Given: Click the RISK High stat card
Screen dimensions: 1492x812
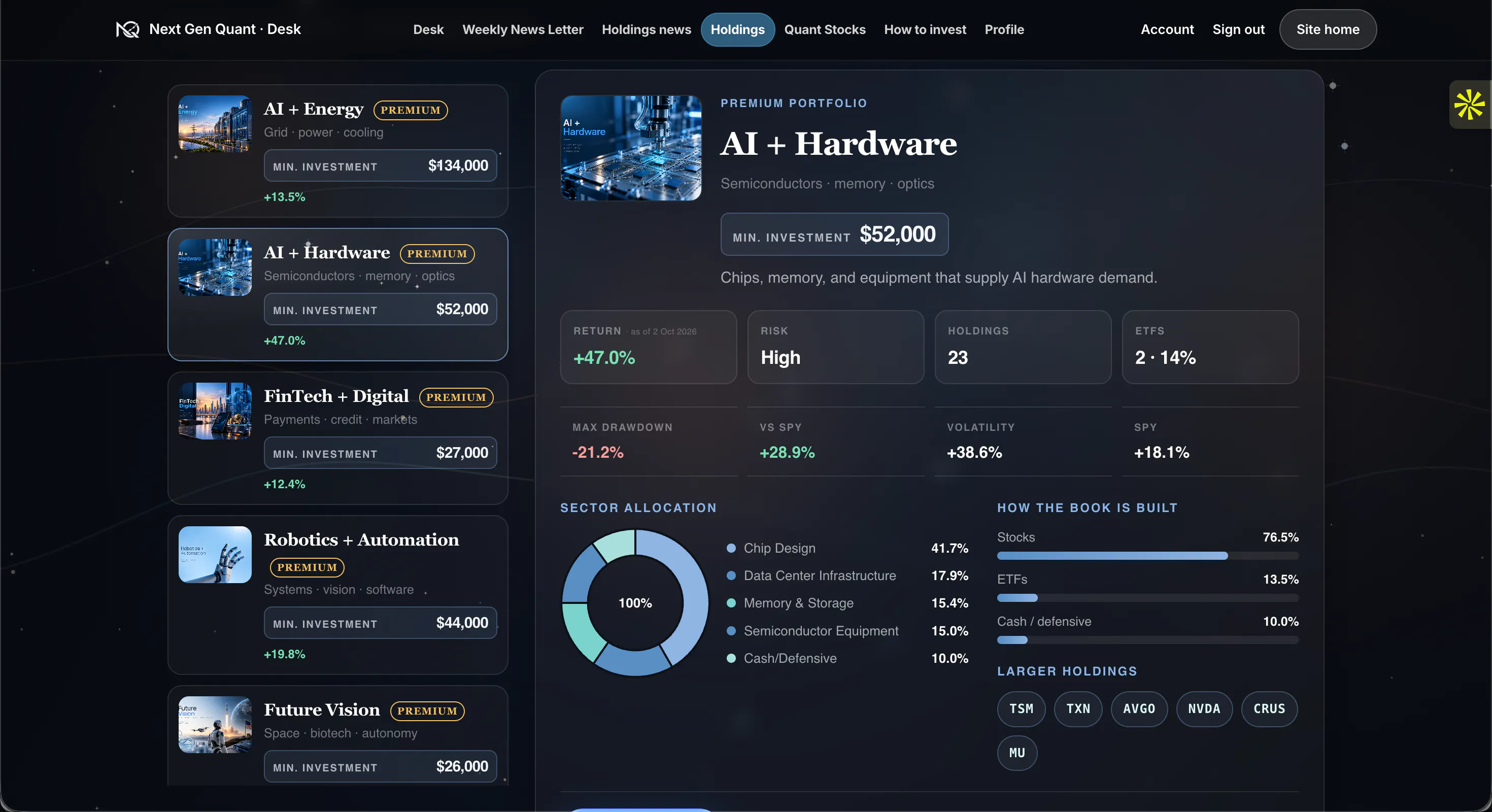Looking at the screenshot, I should [x=835, y=347].
